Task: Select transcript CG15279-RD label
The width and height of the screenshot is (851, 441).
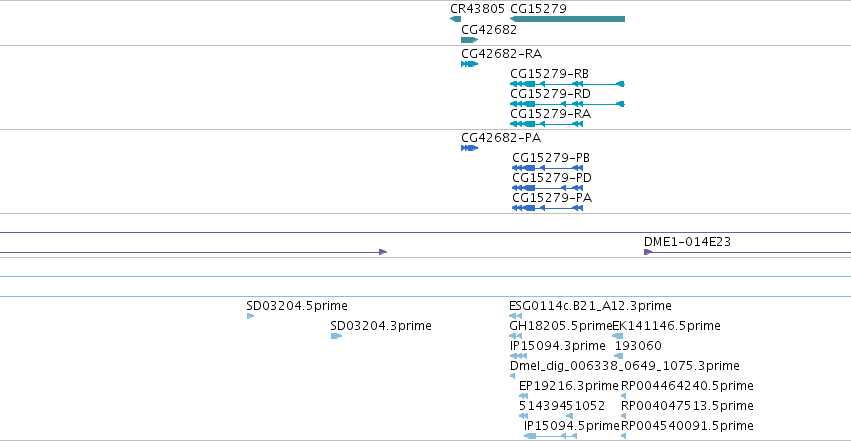Action: point(550,94)
